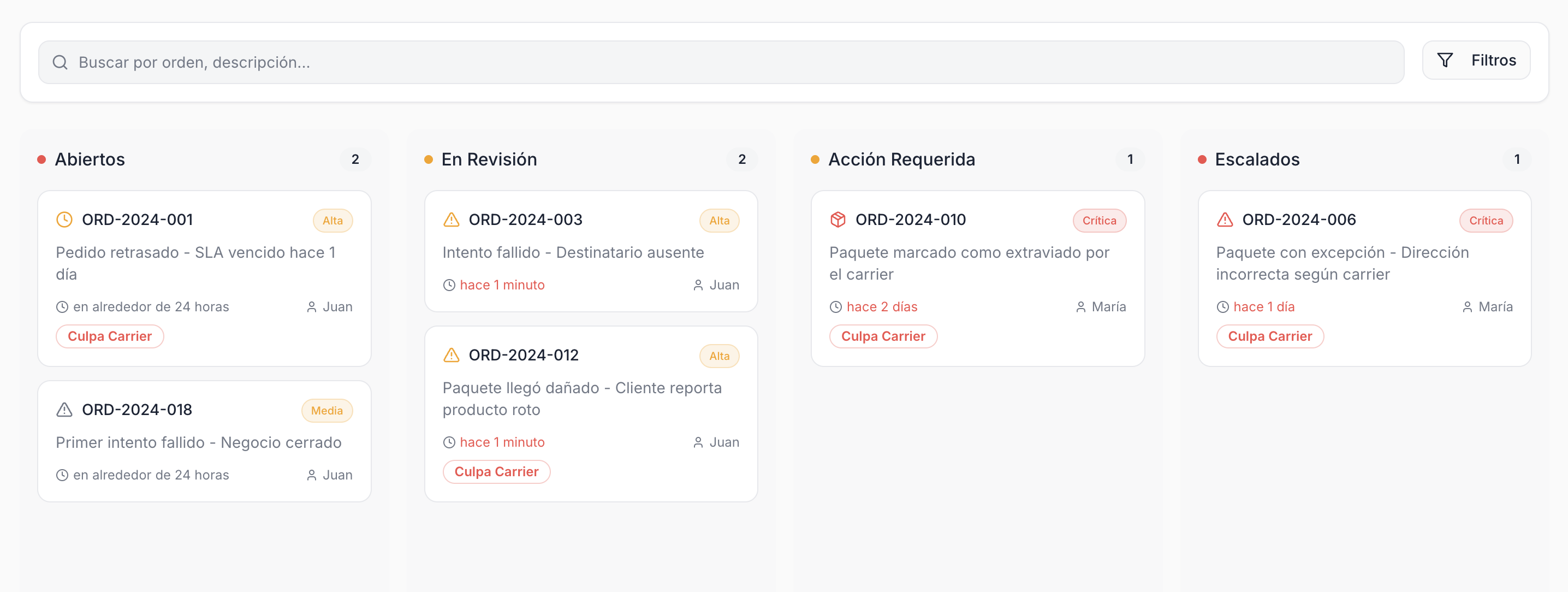
Task: Select the Escalados column header
Action: coord(1257,159)
